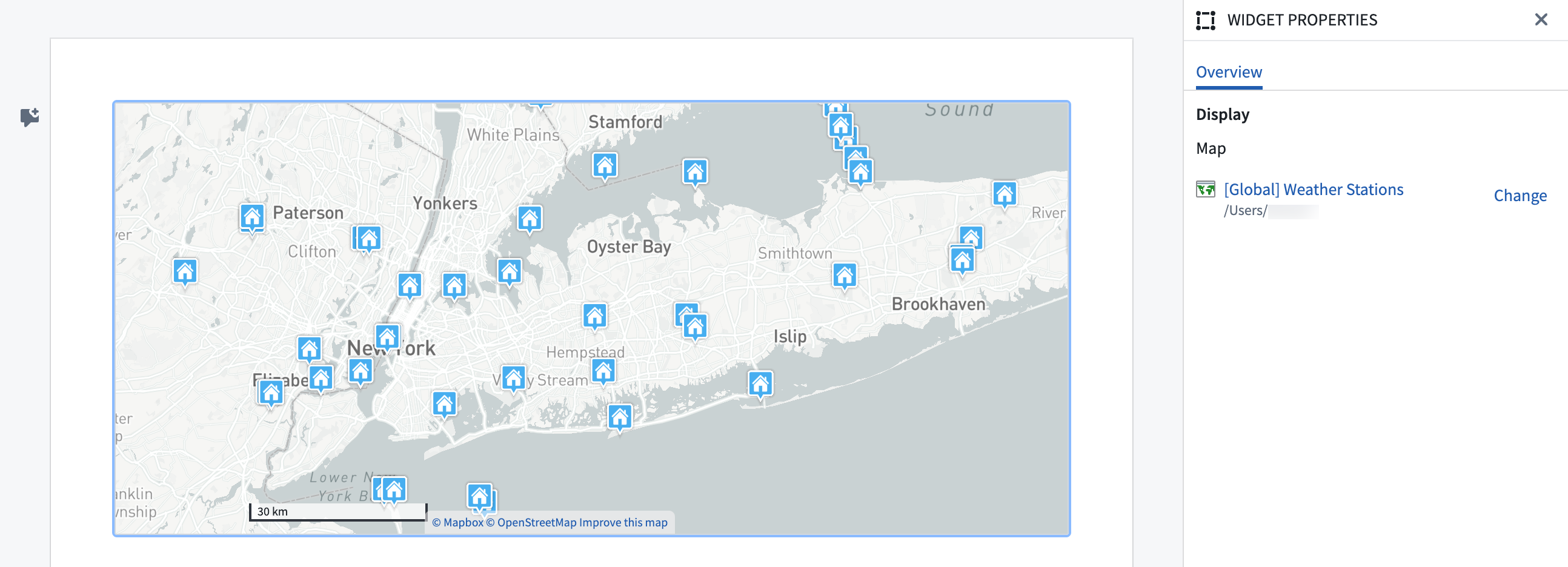Select the station marker overlapping the New York label
Image resolution: width=1568 pixels, height=567 pixels.
[387, 337]
